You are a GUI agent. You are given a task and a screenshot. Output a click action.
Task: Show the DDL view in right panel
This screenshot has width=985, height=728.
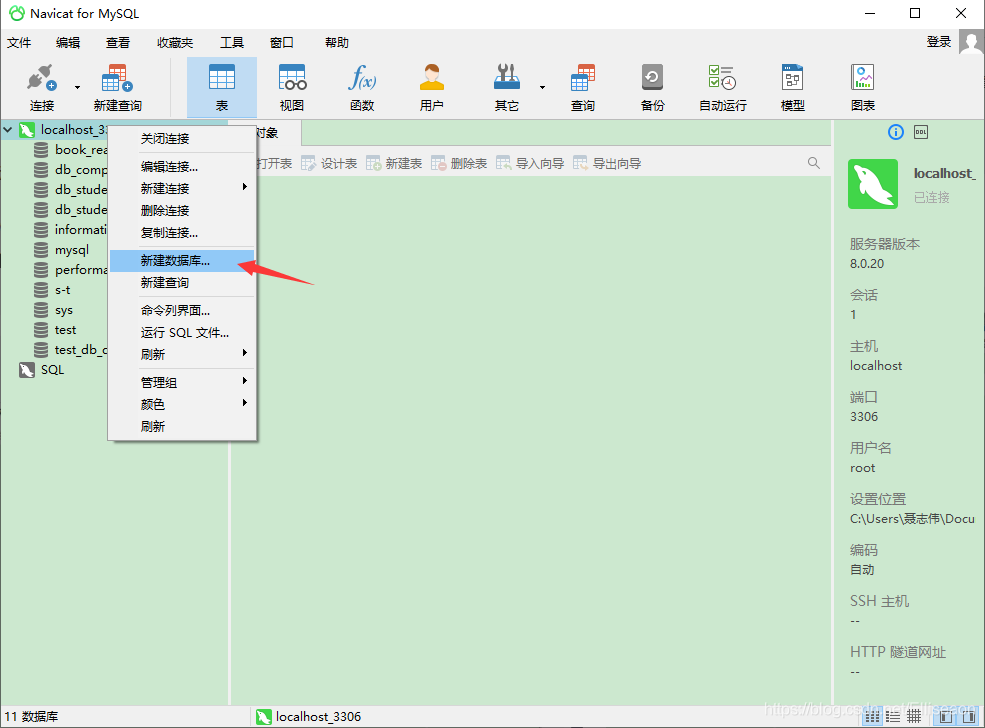point(921,131)
